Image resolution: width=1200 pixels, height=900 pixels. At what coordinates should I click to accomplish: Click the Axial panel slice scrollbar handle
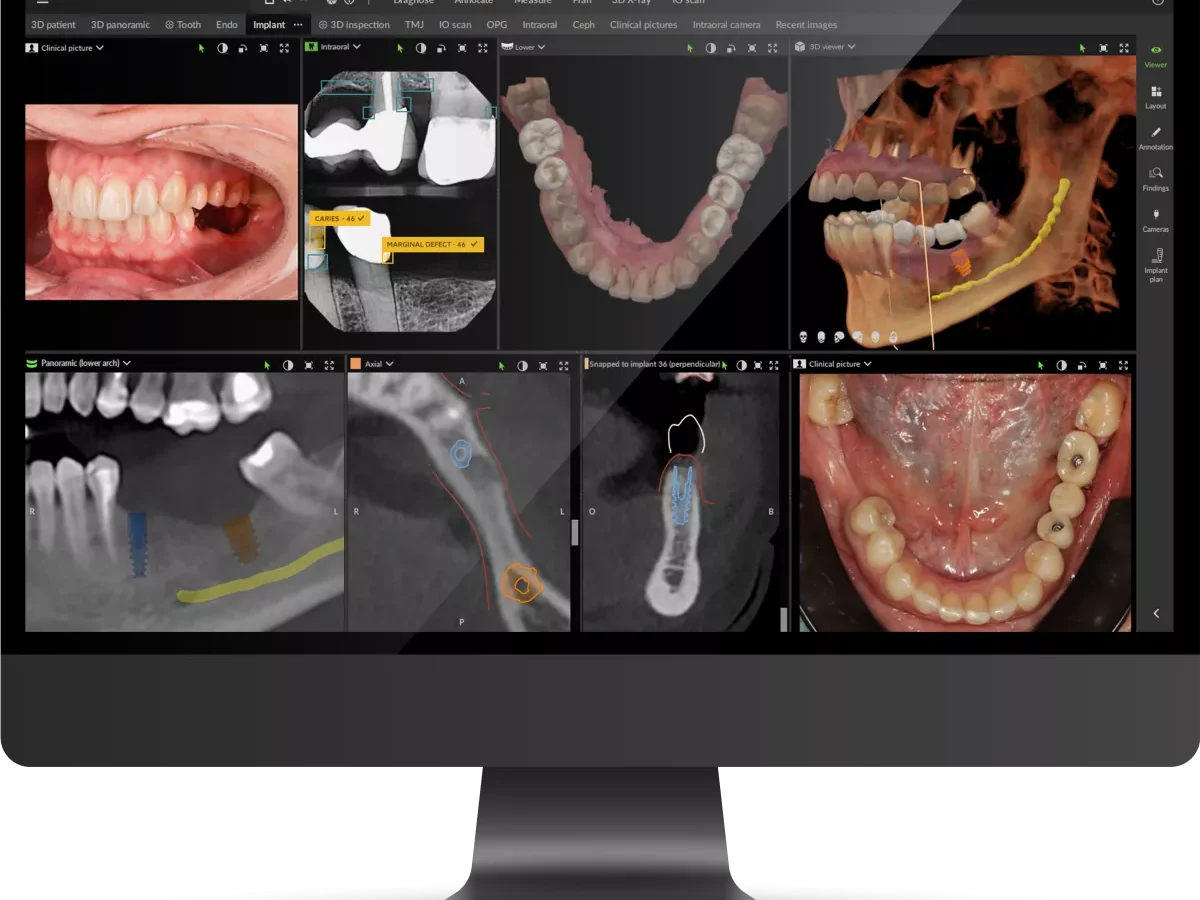pos(574,532)
